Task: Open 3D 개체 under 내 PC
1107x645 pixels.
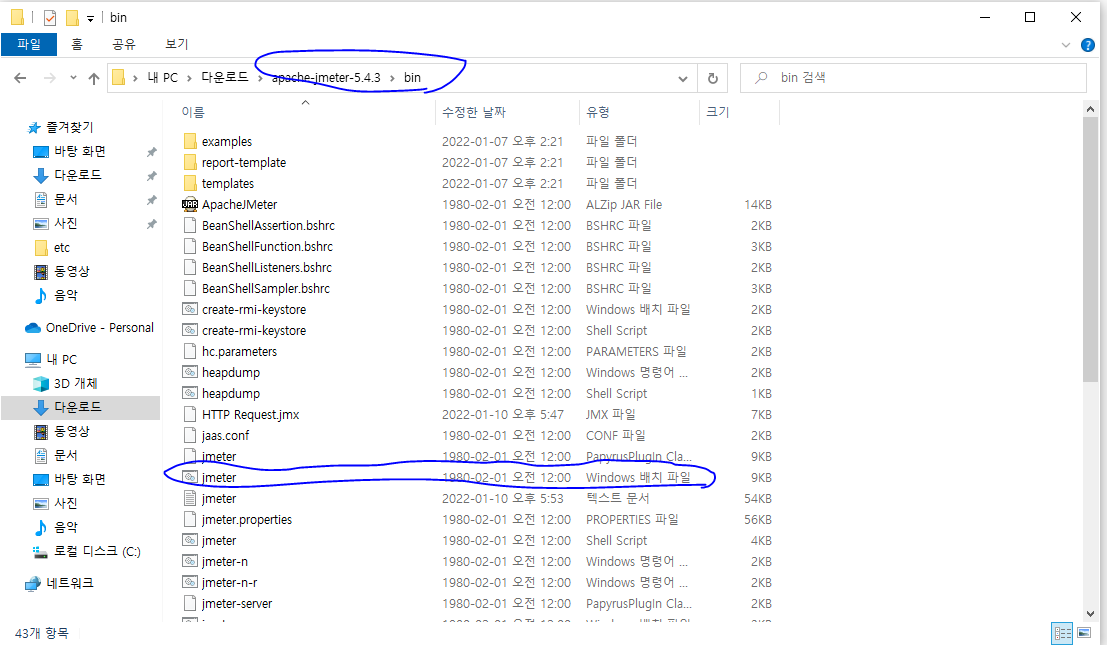Action: [76, 384]
